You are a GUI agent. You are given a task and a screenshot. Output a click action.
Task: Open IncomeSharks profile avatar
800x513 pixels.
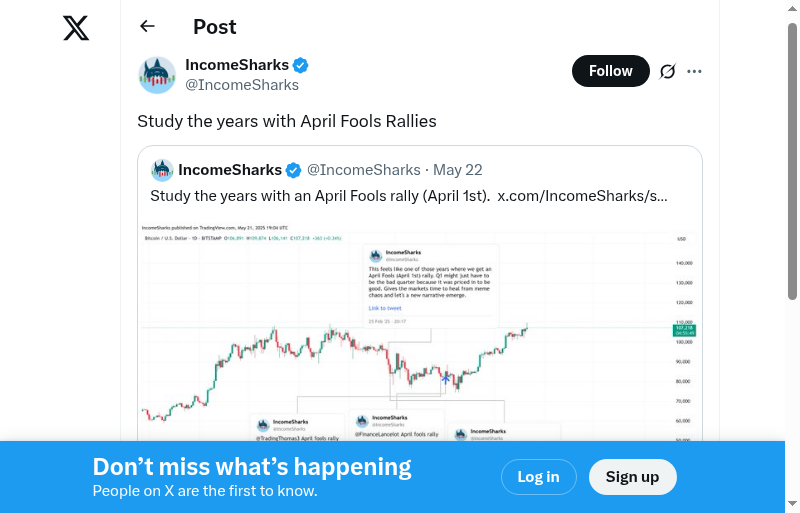(157, 75)
